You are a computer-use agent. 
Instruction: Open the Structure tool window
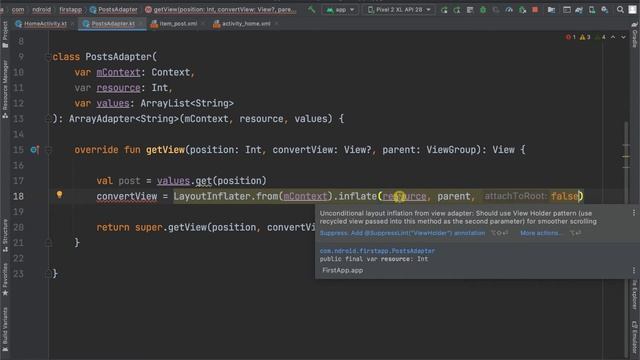point(5,235)
